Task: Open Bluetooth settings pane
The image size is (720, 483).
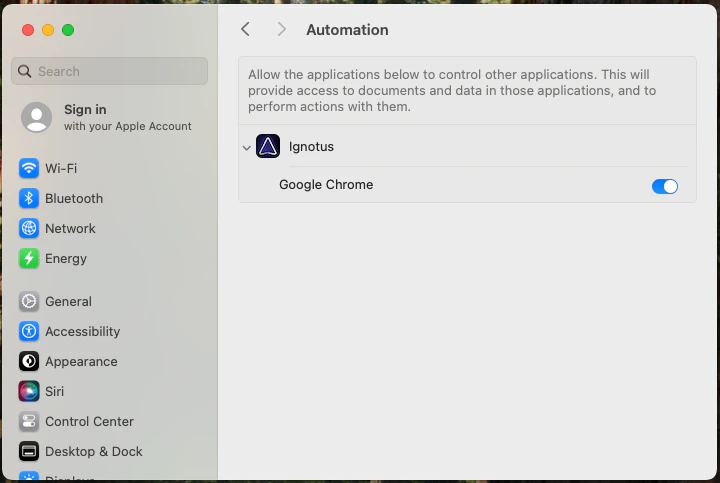Action: (x=109, y=198)
